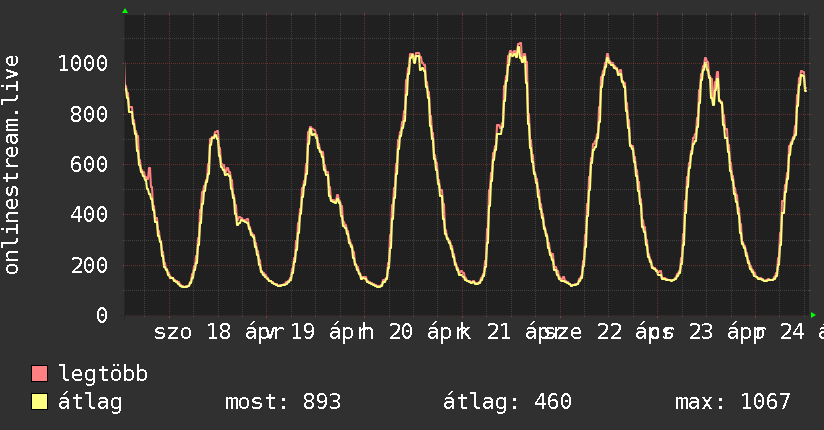Click the green arrow at X axis end
Image resolution: width=824 pixels, height=430 pixels.
tap(813, 315)
